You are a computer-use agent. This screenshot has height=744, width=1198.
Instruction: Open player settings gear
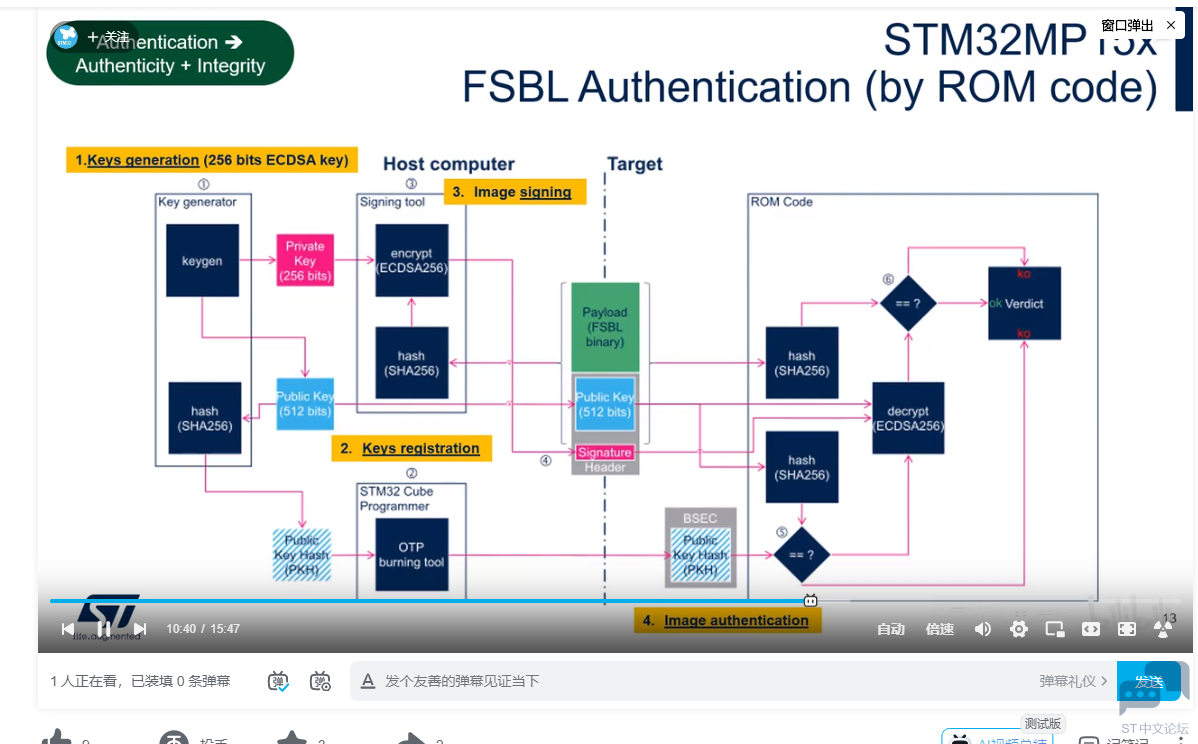[1018, 629]
